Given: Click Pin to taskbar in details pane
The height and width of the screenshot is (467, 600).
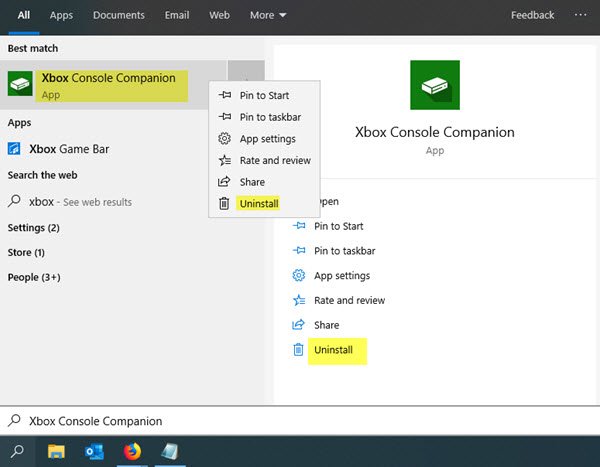Looking at the screenshot, I should 344,251.
